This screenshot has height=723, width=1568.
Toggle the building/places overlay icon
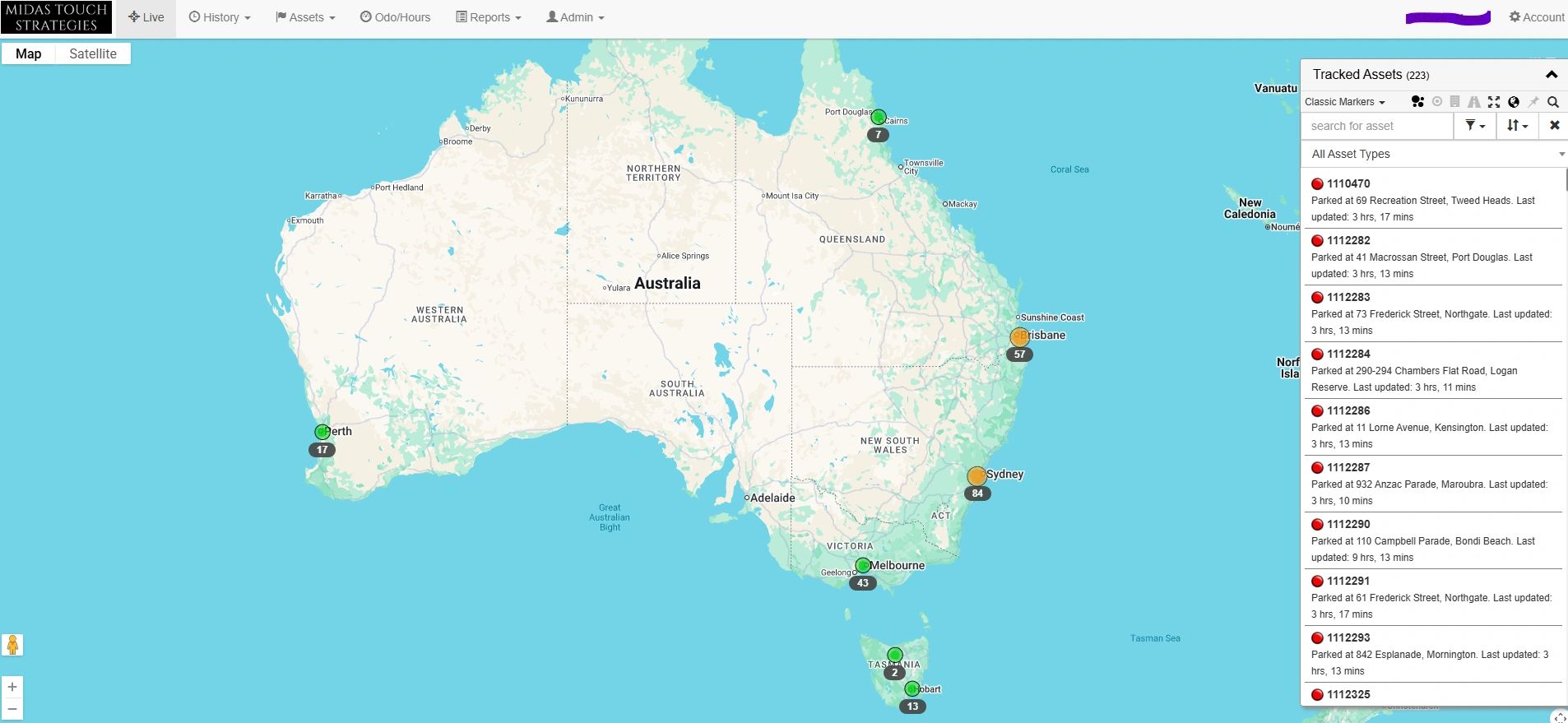(1454, 102)
